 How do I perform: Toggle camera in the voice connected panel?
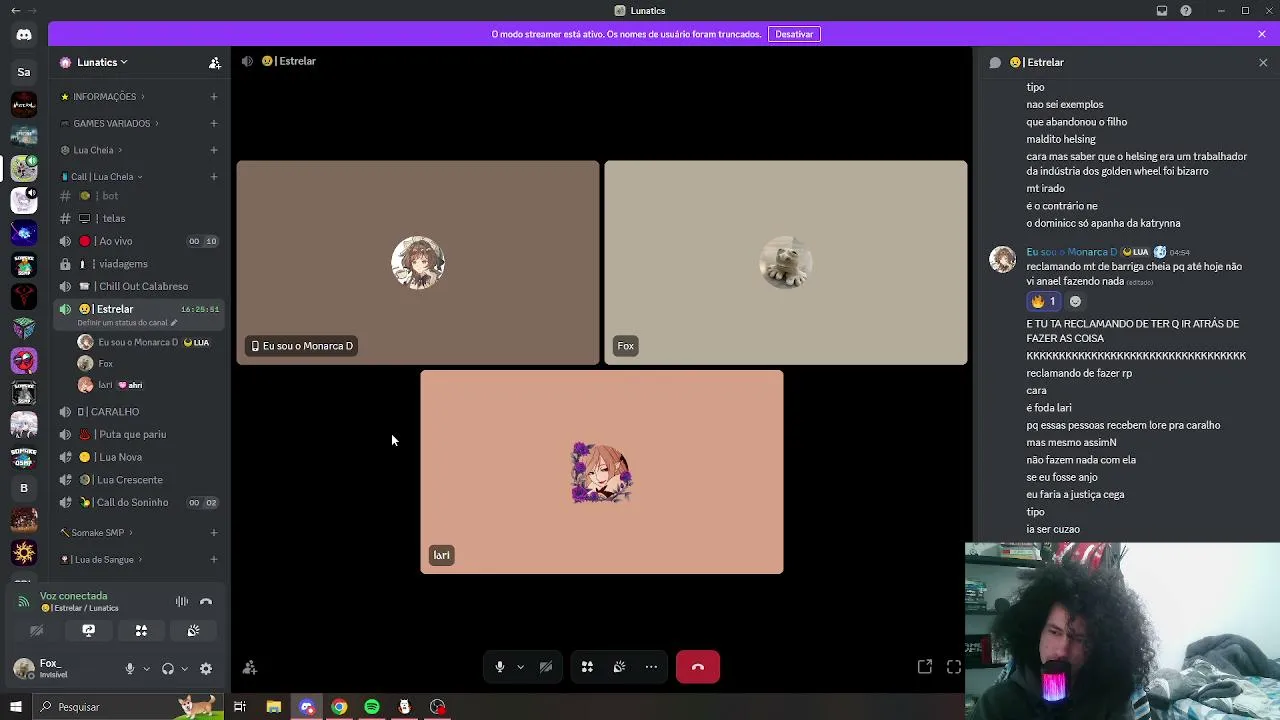pyautogui.click(x=36, y=630)
